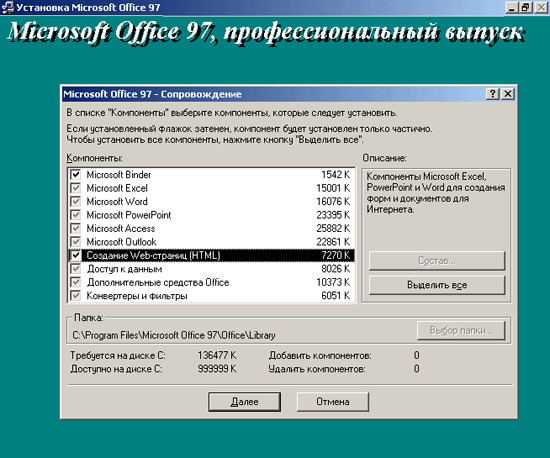Viewport: 550px width, 458px height.
Task: Click the 15001 K size value
Action: pos(333,188)
